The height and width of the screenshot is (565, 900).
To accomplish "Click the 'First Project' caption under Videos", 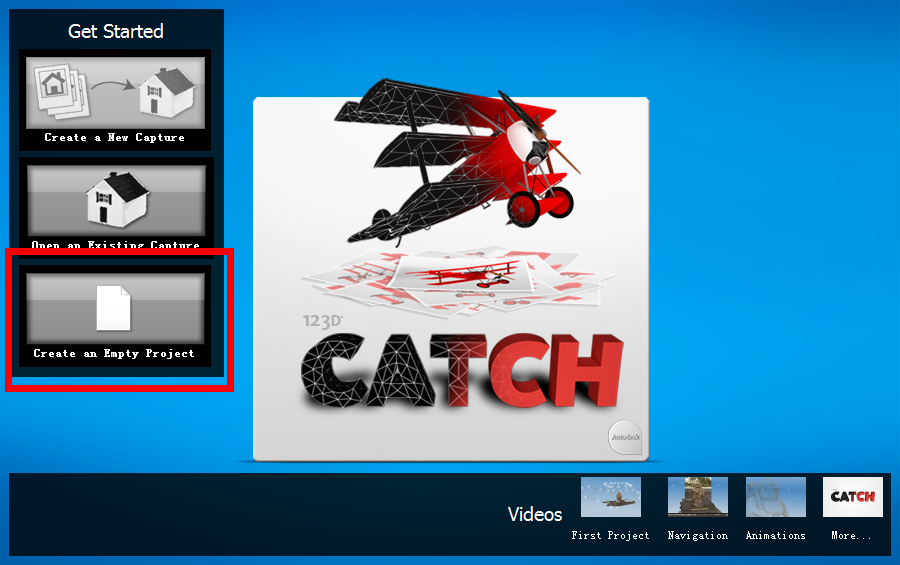I will 610,535.
